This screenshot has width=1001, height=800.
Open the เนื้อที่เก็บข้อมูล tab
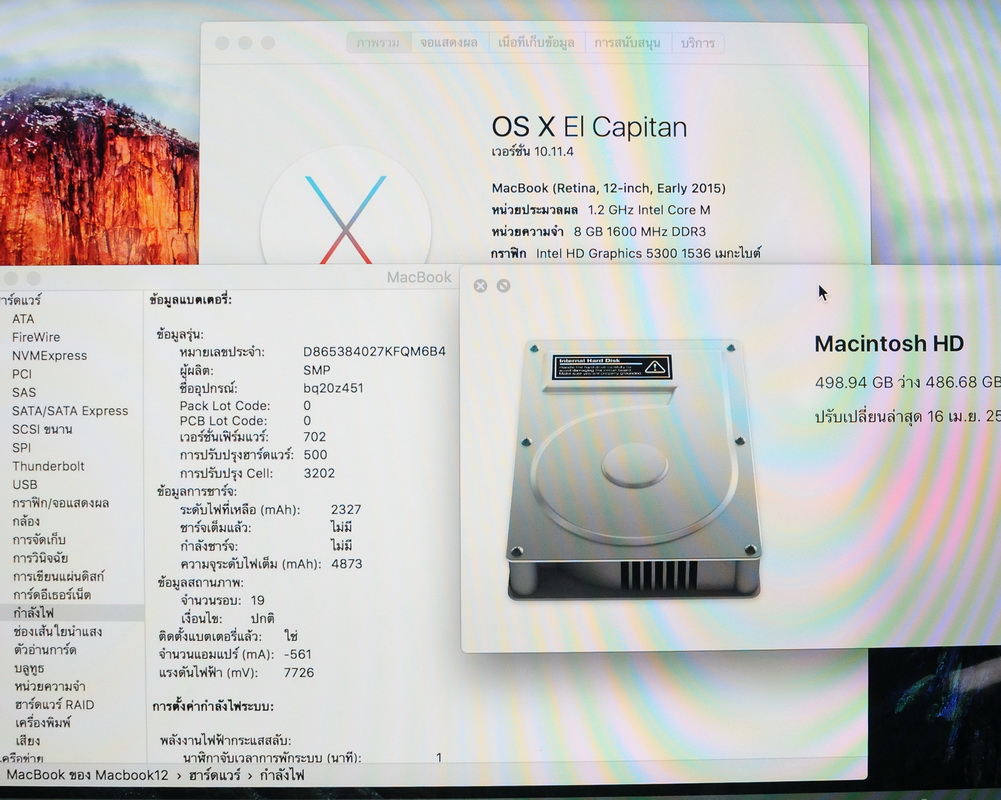click(x=536, y=43)
